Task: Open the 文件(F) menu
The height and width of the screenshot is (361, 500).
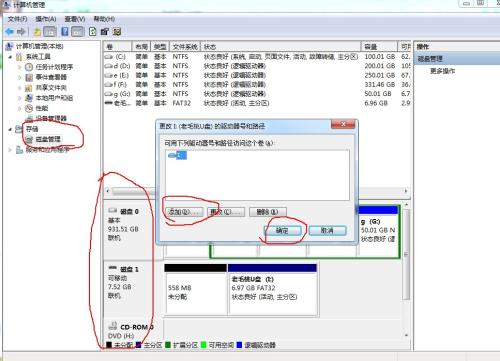Action: (17, 19)
